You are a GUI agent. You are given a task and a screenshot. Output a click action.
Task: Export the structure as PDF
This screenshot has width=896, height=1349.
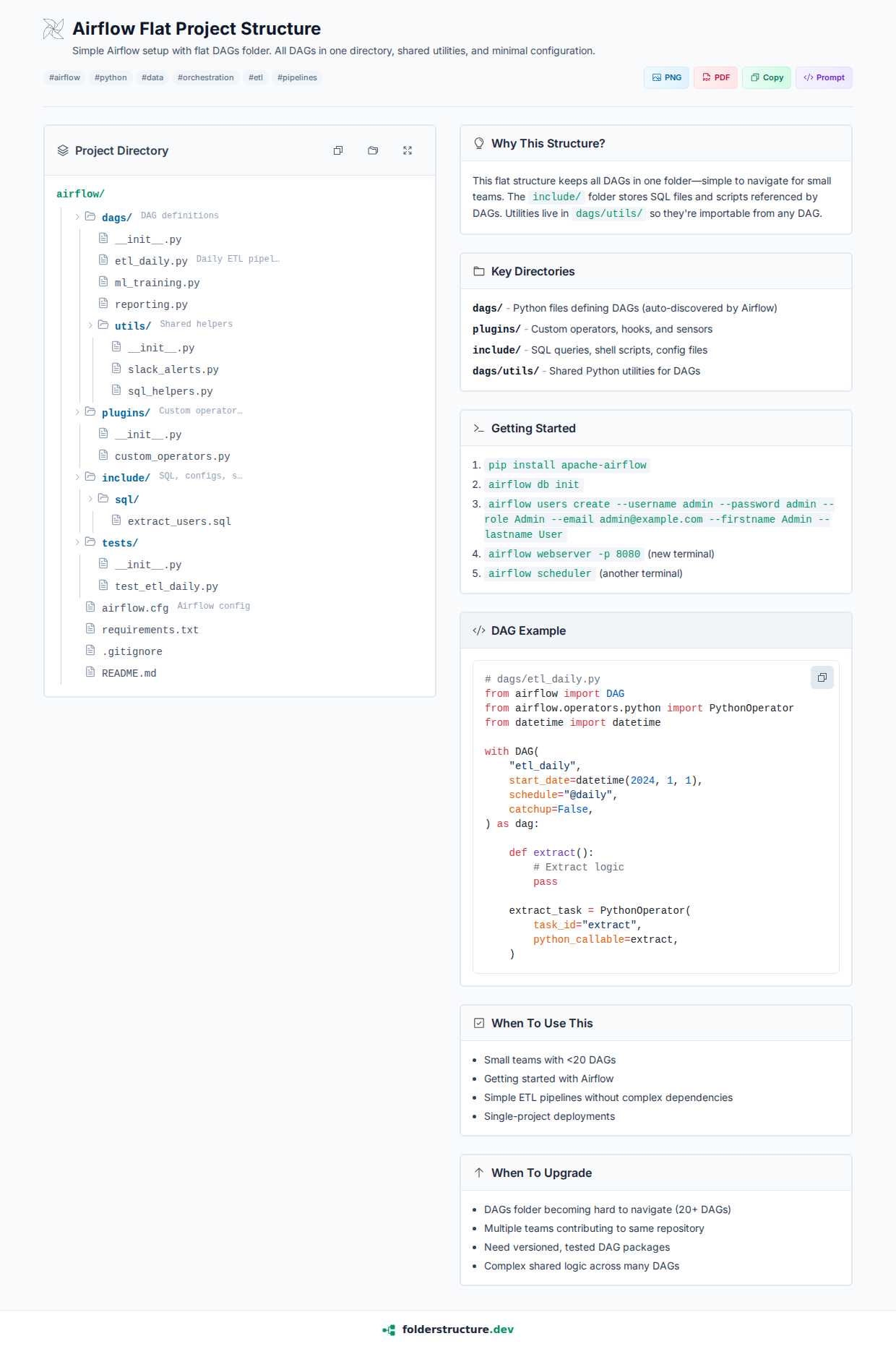point(715,77)
